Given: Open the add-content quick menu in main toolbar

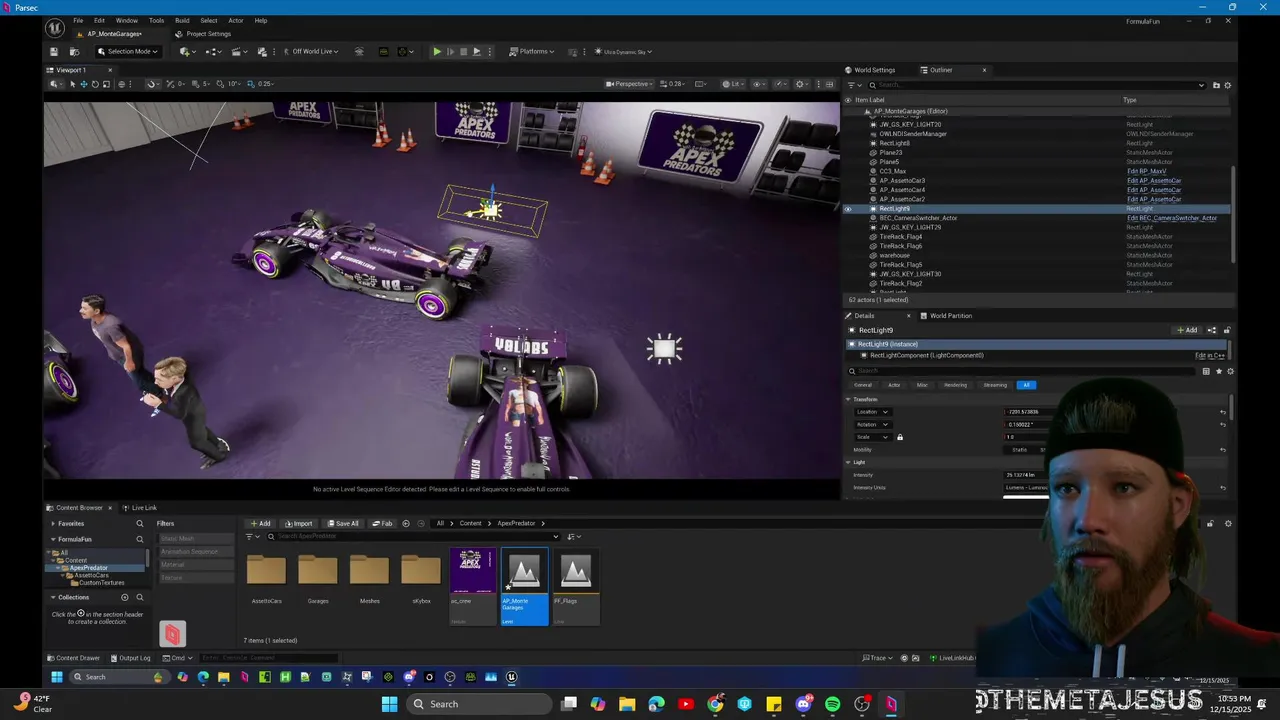Looking at the screenshot, I should coord(187,51).
